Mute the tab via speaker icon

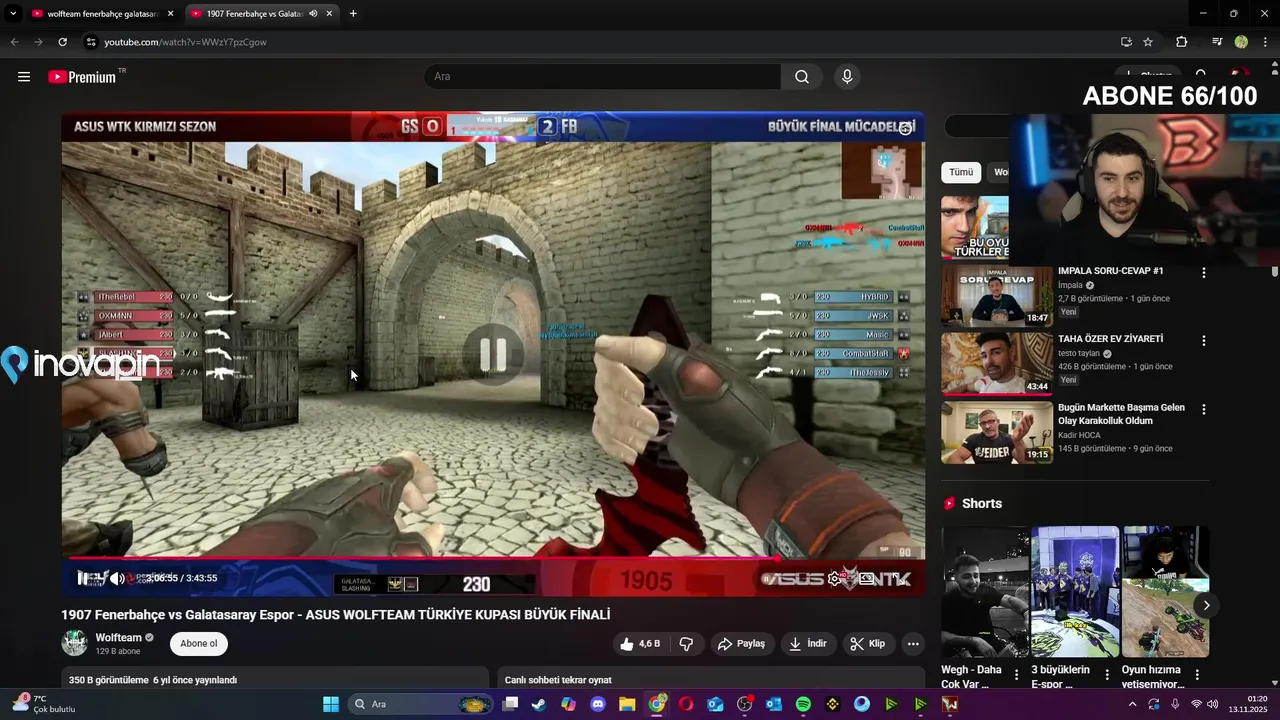click(313, 13)
